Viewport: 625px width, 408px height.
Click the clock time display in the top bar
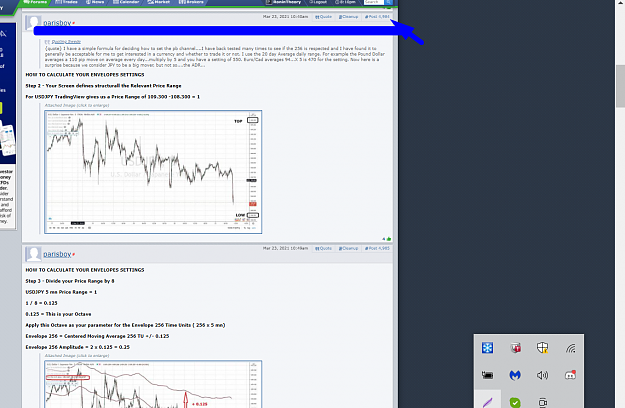[345, 2]
